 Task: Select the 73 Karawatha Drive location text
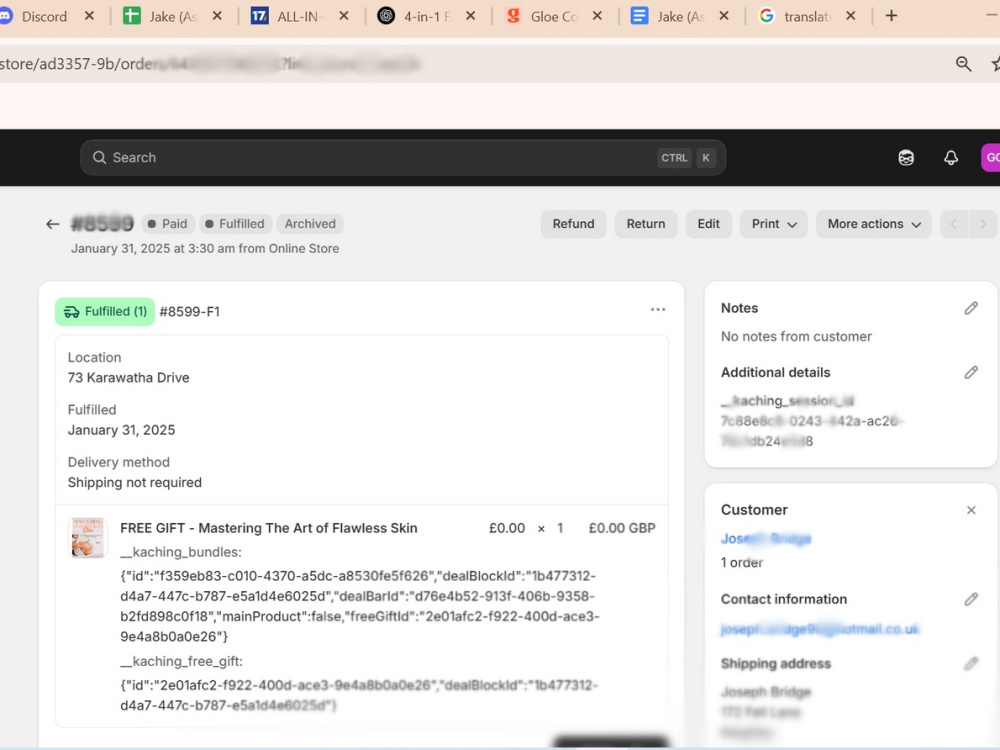(x=128, y=378)
